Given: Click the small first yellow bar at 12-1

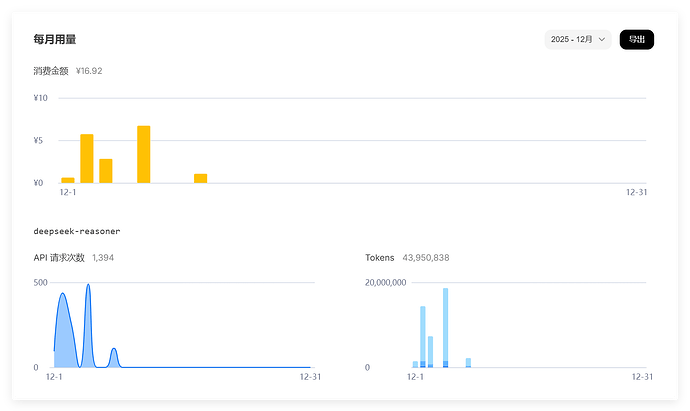Looking at the screenshot, I should coord(68,180).
